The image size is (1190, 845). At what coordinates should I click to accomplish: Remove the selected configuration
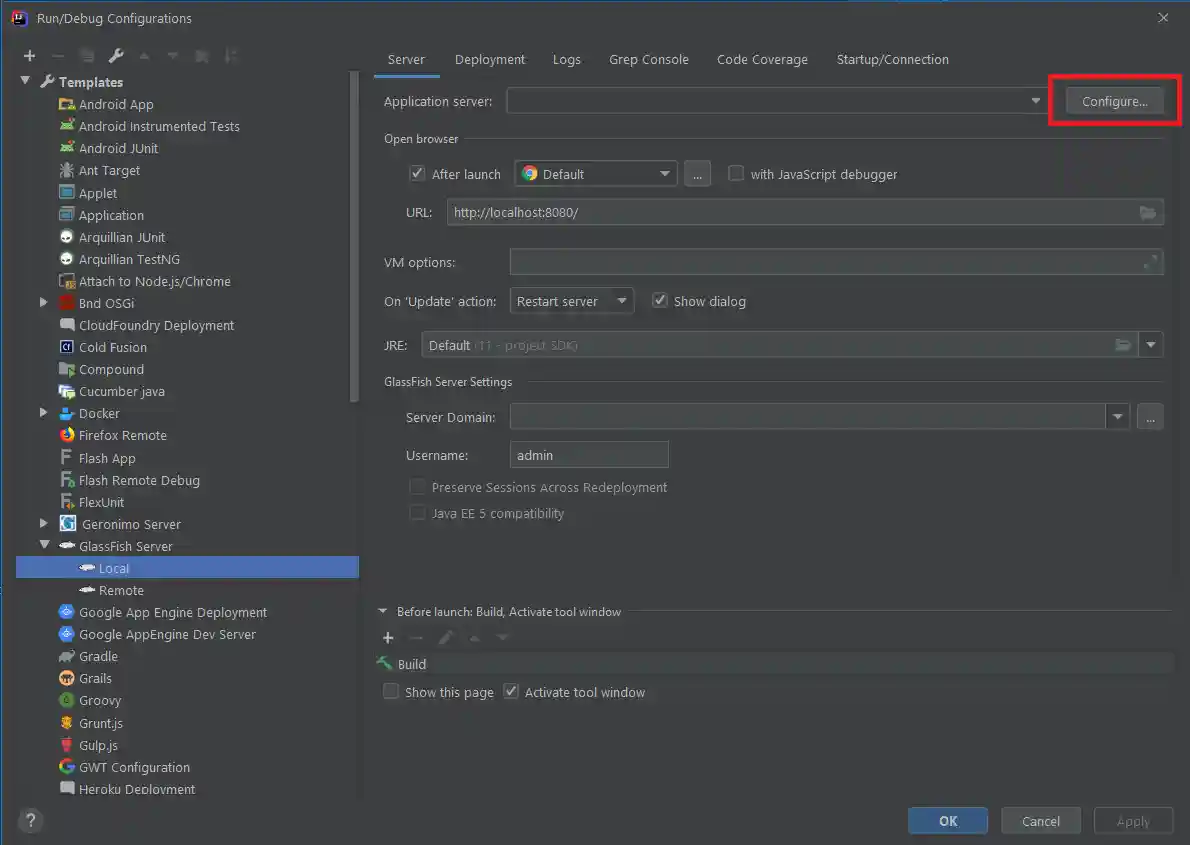click(x=58, y=55)
